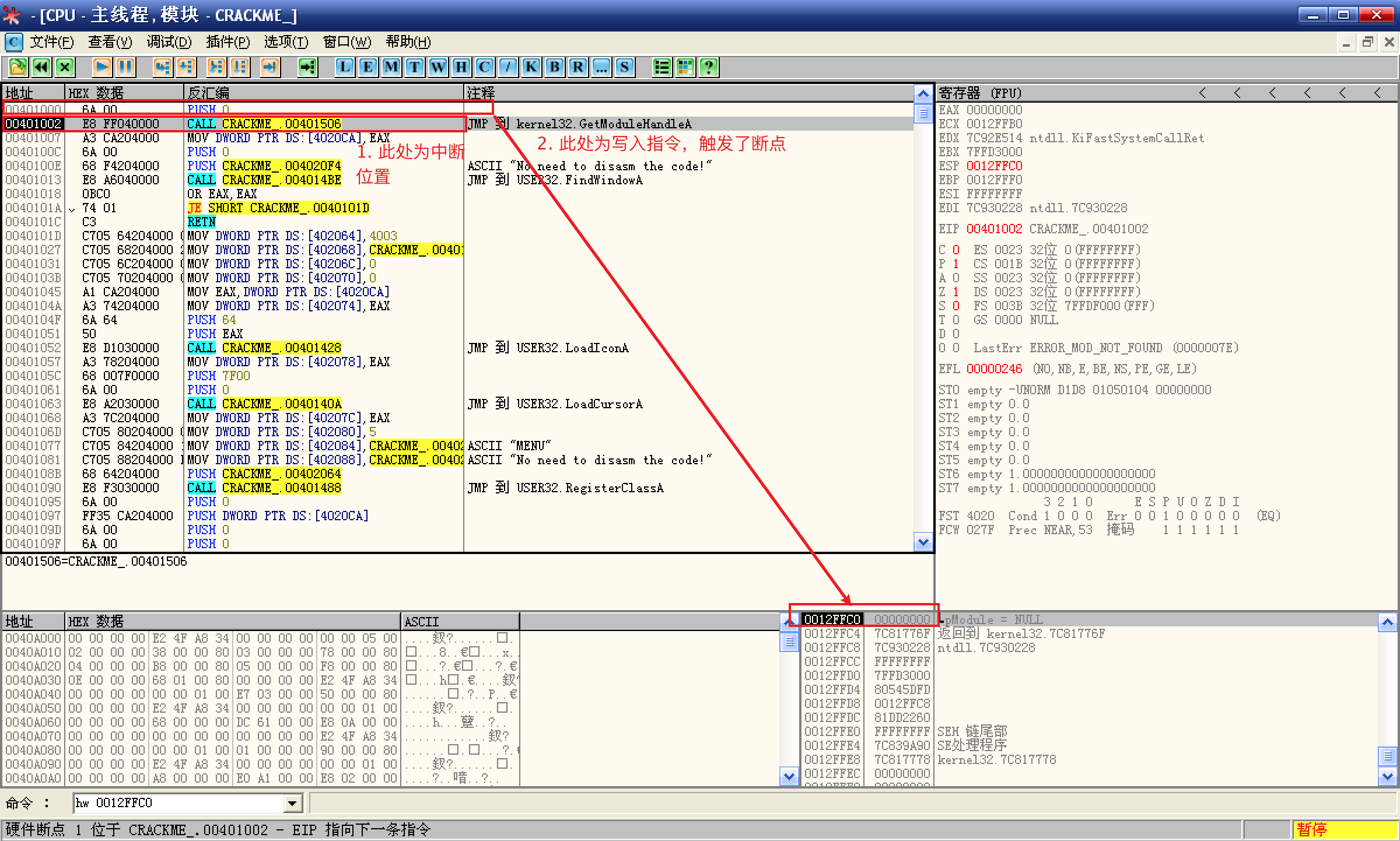Click the green Help question mark icon
The height and width of the screenshot is (841, 1400).
pos(709,67)
